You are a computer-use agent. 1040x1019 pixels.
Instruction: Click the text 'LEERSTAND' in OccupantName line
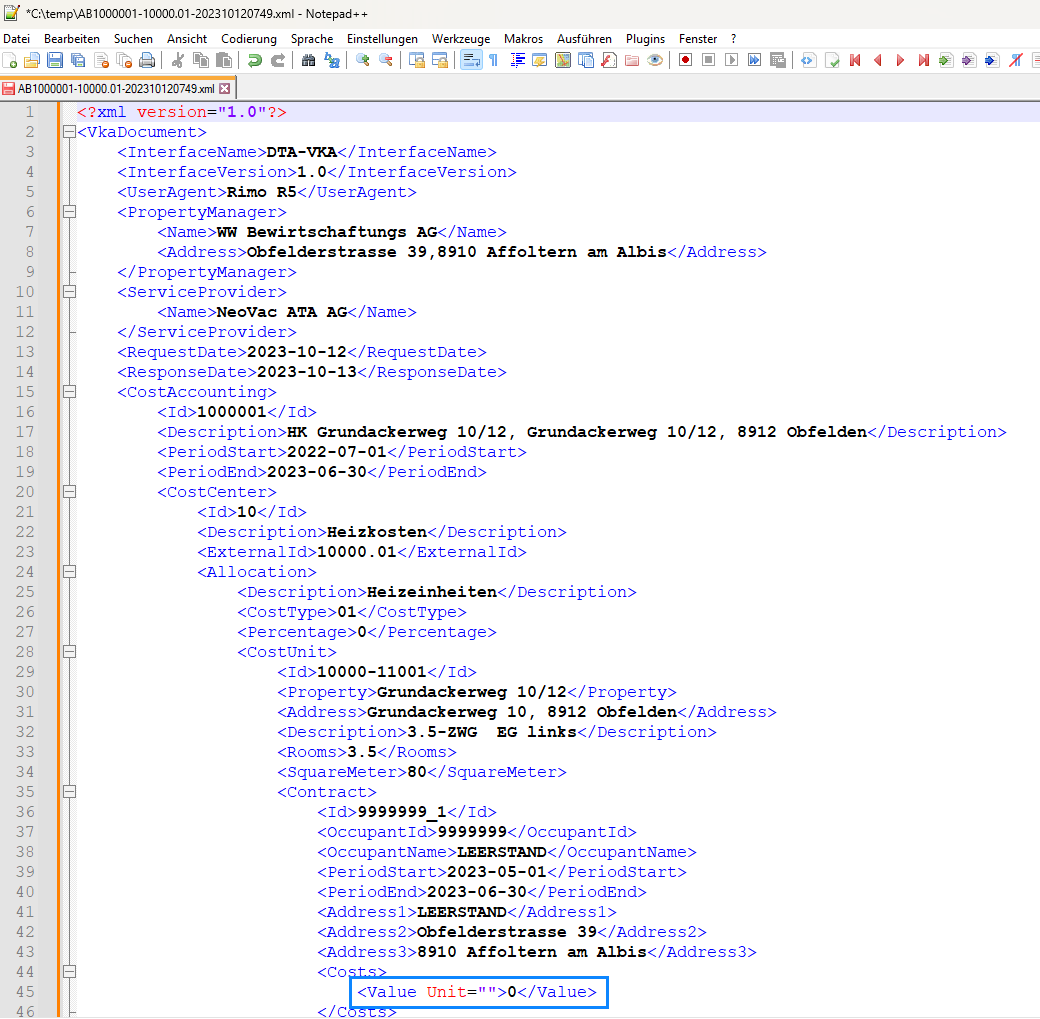coord(502,852)
